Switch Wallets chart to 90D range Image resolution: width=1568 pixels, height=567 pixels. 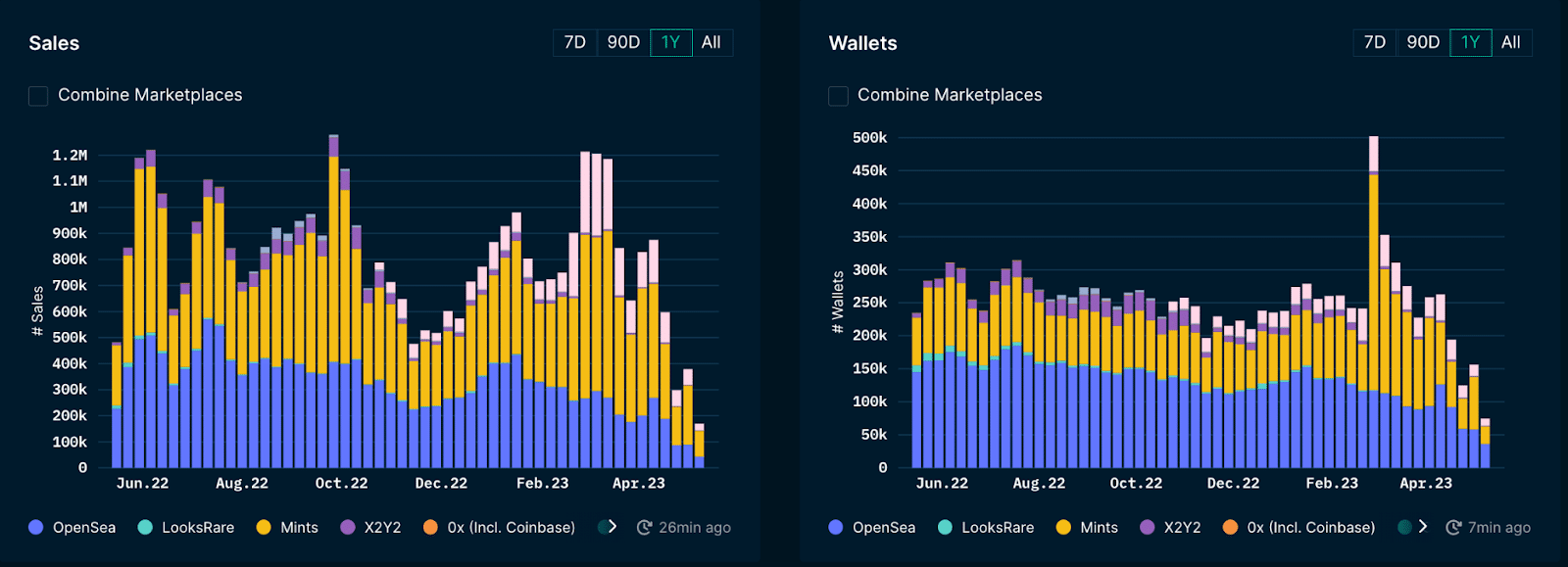tap(1423, 42)
